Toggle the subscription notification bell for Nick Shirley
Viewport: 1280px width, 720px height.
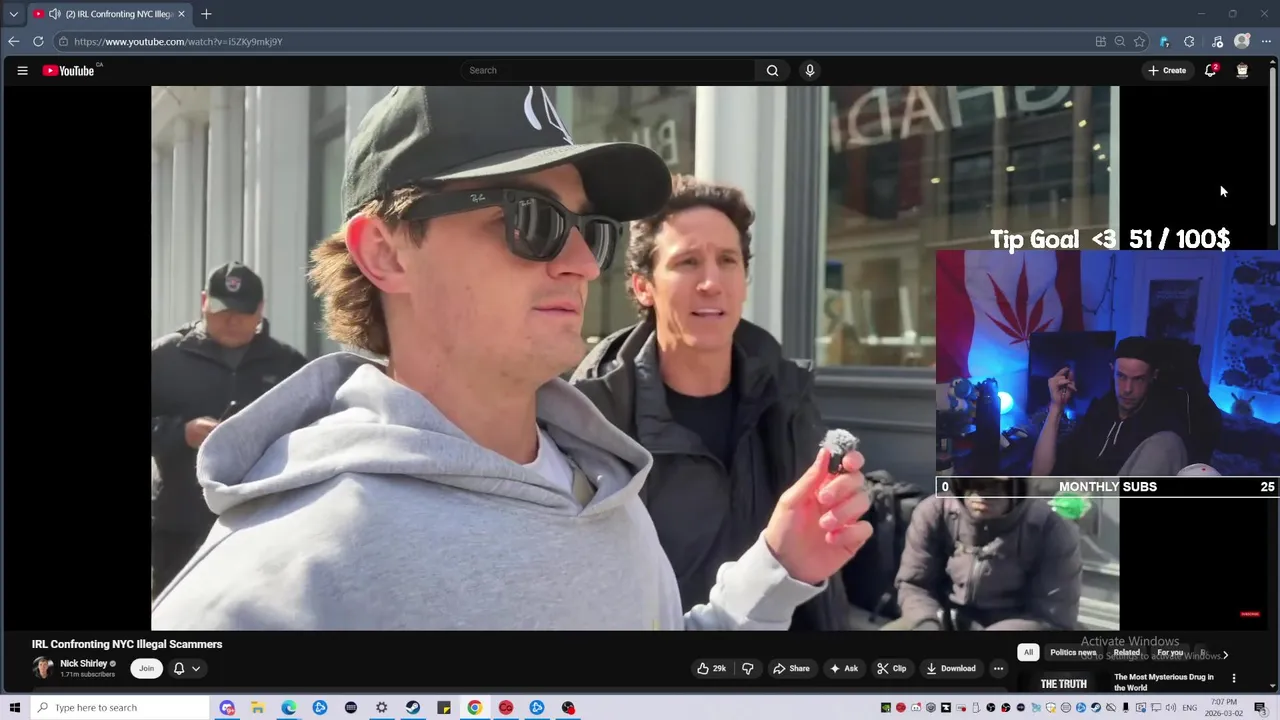(x=179, y=668)
